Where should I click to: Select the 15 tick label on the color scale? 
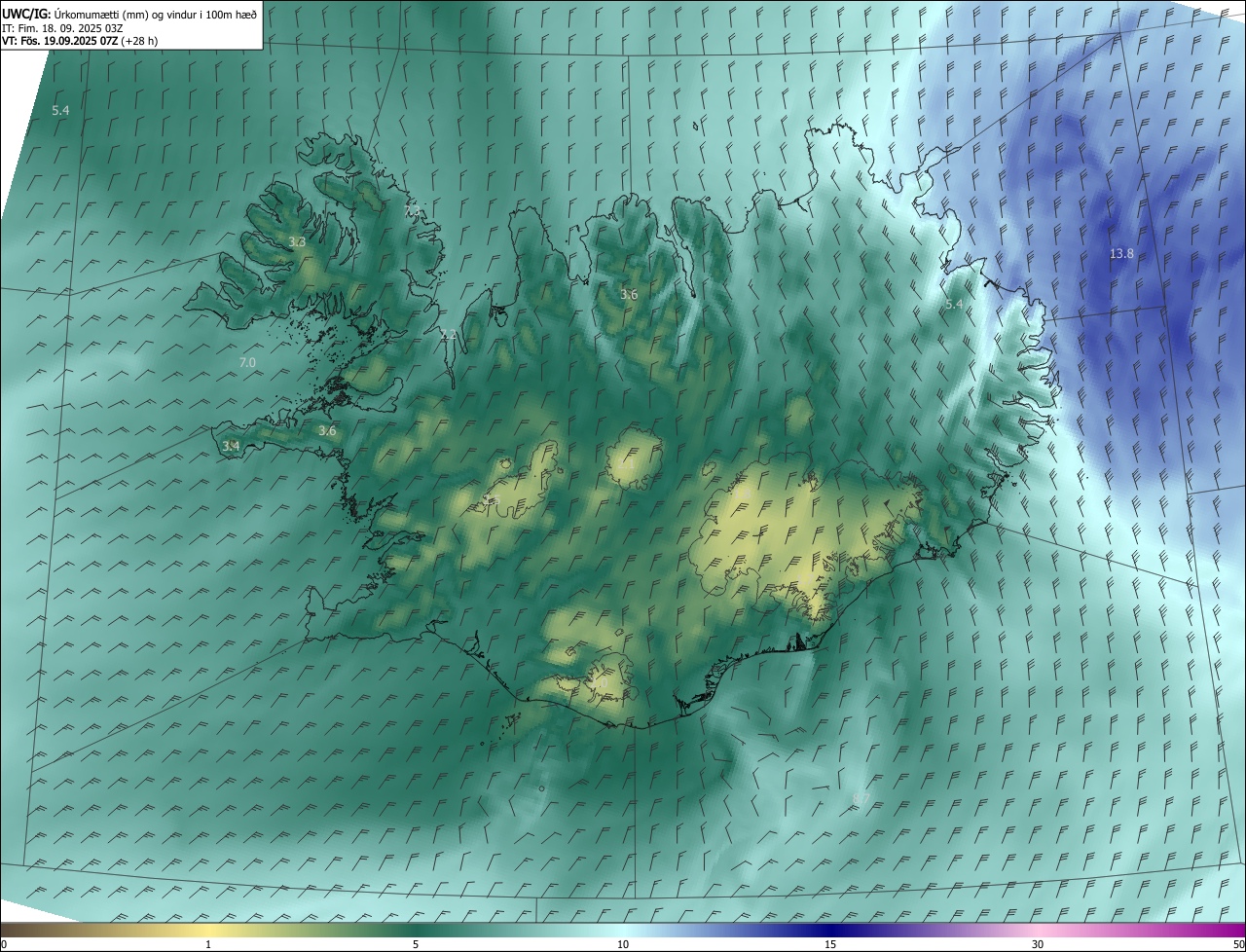tap(830, 945)
